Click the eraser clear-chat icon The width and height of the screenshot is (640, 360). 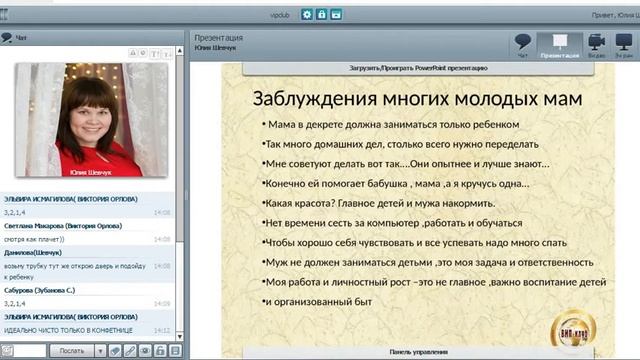(116, 351)
